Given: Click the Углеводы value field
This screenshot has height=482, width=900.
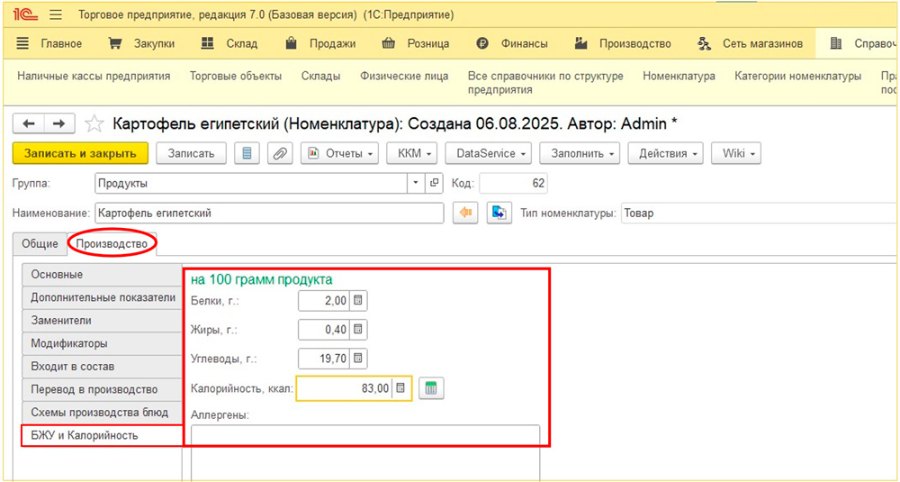Looking at the screenshot, I should pyautogui.click(x=324, y=358).
